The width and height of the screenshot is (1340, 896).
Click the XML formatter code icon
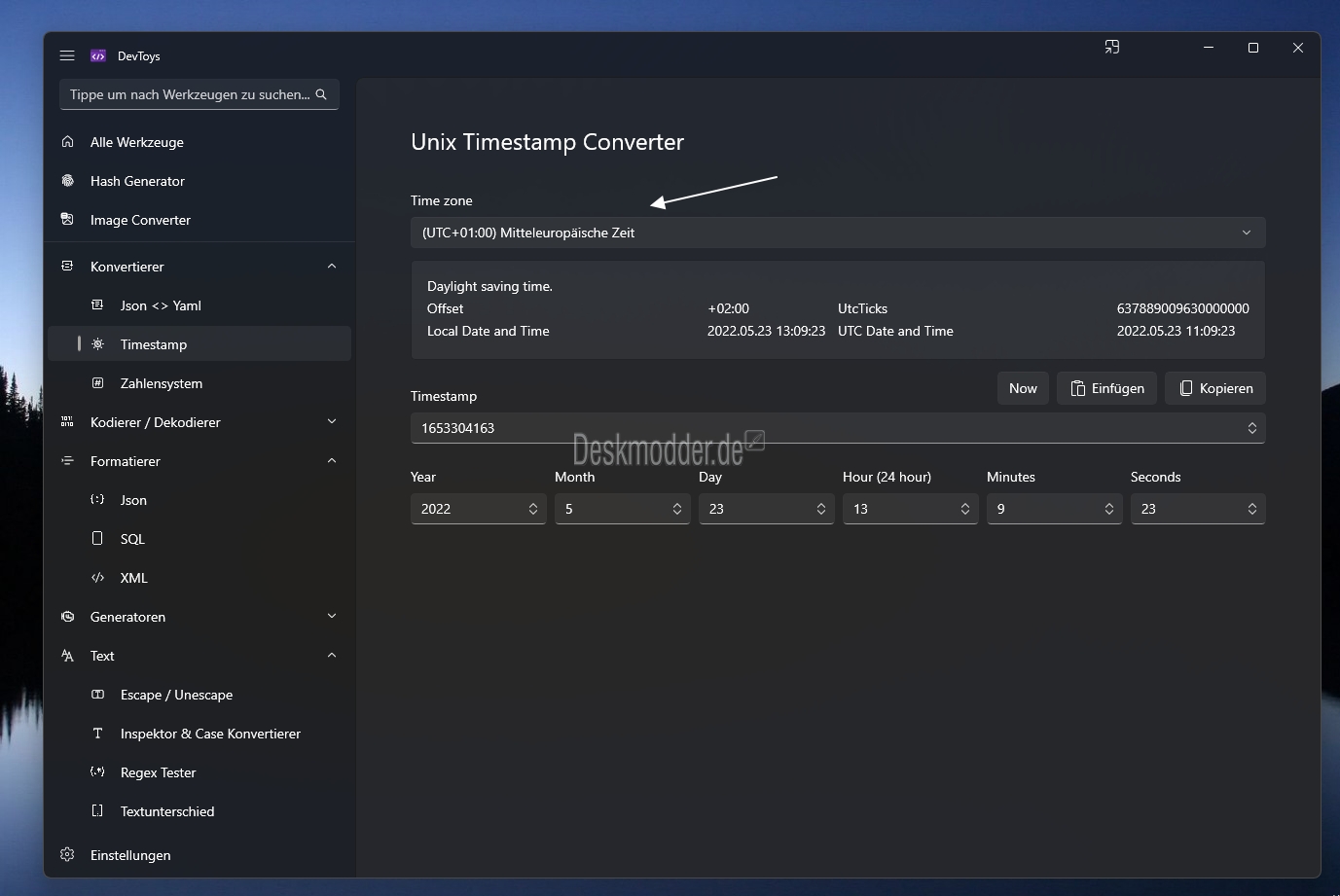(x=97, y=578)
